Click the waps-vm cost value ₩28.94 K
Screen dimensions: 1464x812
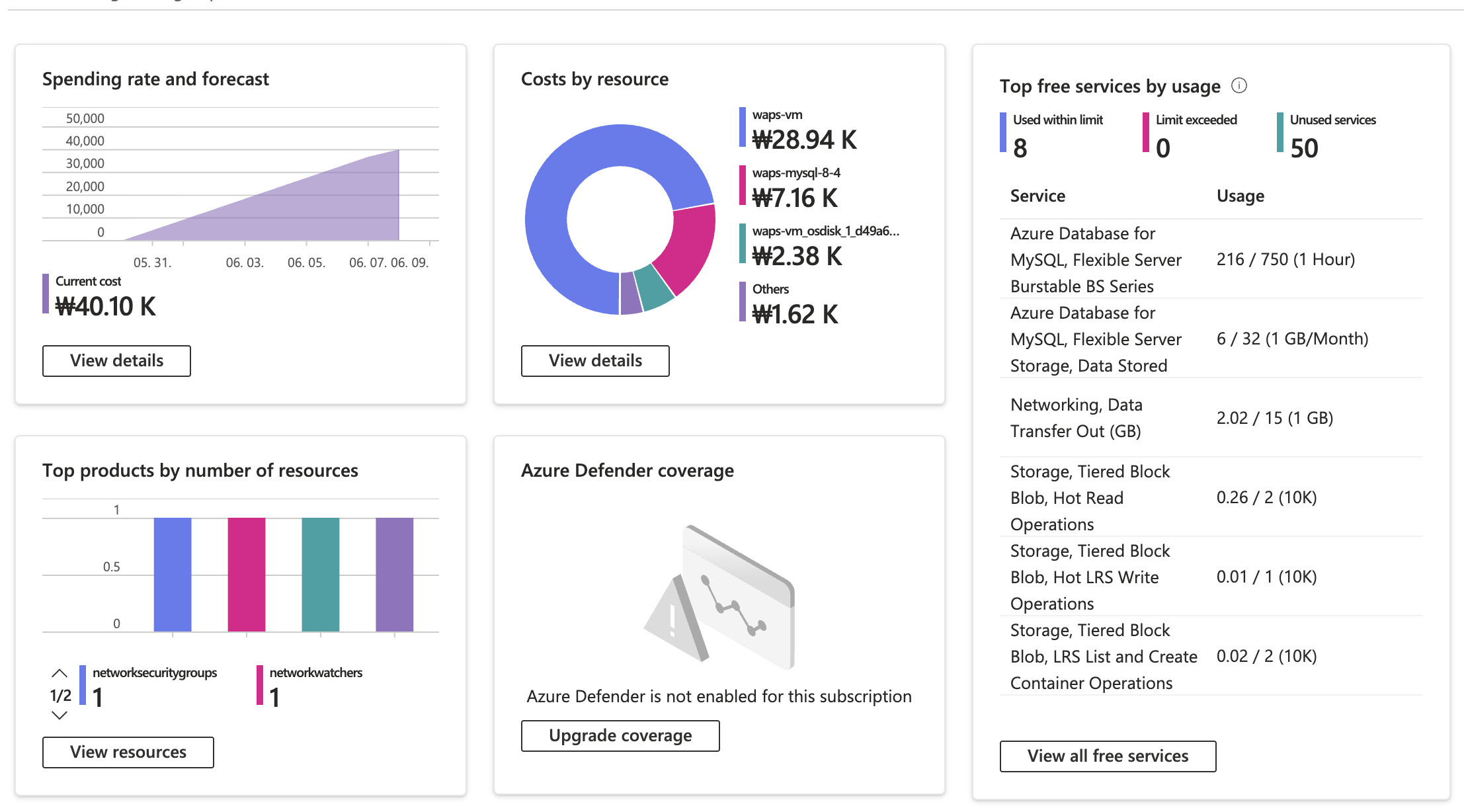[x=805, y=140]
